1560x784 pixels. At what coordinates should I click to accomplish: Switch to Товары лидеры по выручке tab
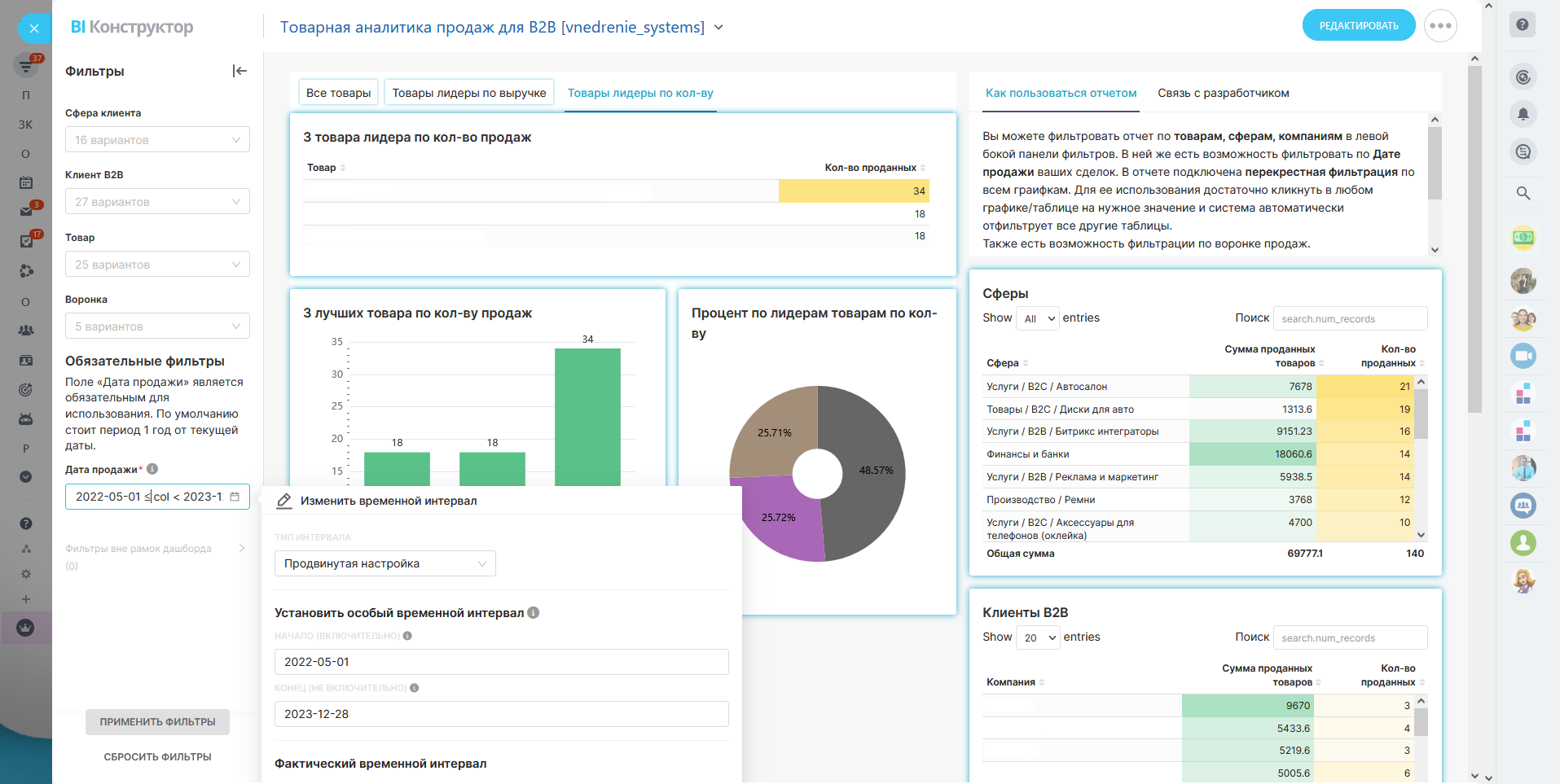(469, 93)
